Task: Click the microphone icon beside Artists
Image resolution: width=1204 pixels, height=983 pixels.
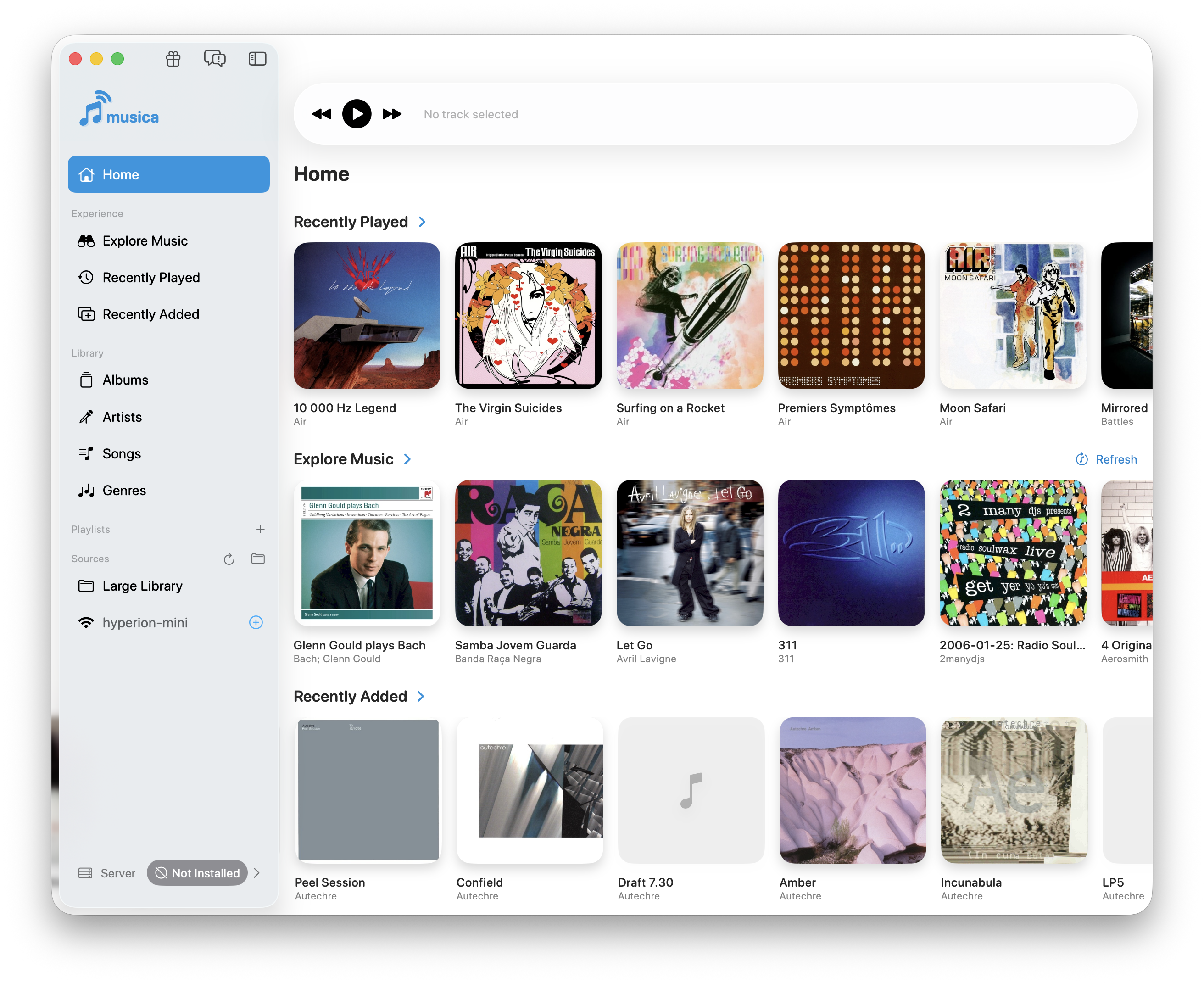Action: click(x=86, y=417)
